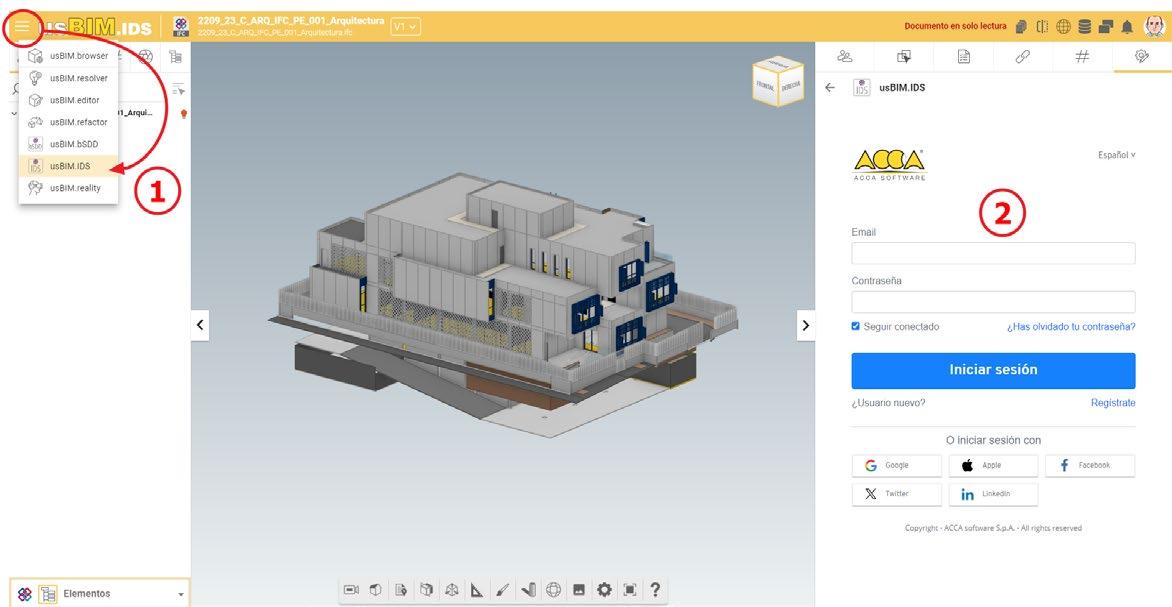This screenshot has height=607, width=1172.
Task: Select the measure triangle ruler tool
Action: 477,590
